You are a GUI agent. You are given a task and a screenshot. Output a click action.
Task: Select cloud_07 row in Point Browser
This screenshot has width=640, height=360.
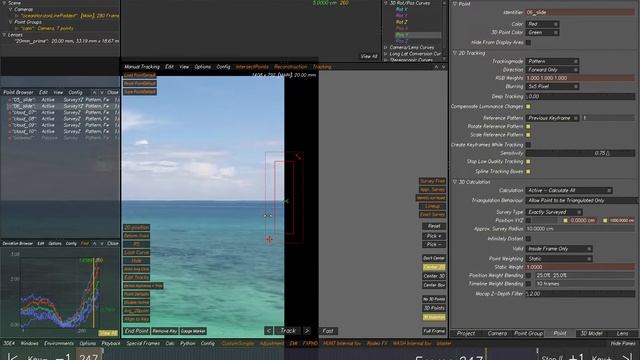63,112
